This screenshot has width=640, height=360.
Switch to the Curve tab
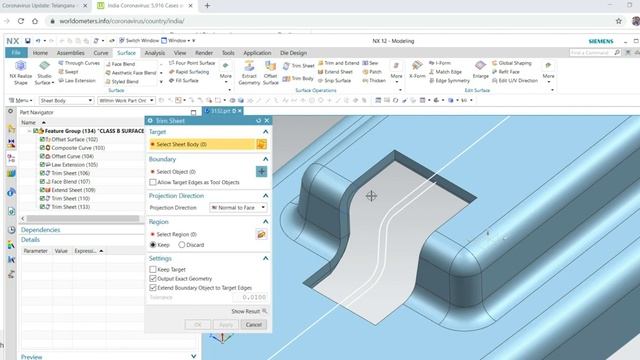pos(101,53)
